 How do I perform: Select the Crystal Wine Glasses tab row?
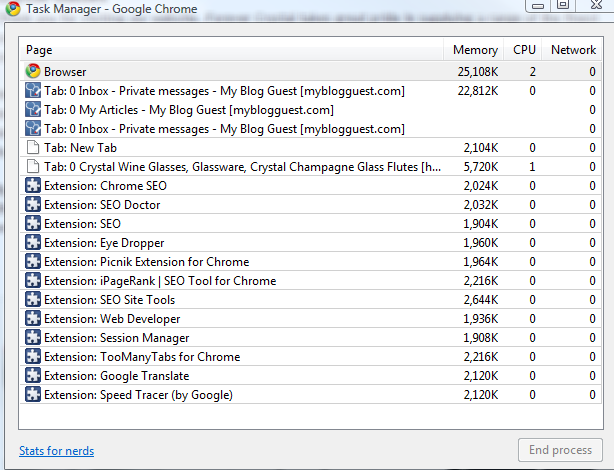pos(311,166)
